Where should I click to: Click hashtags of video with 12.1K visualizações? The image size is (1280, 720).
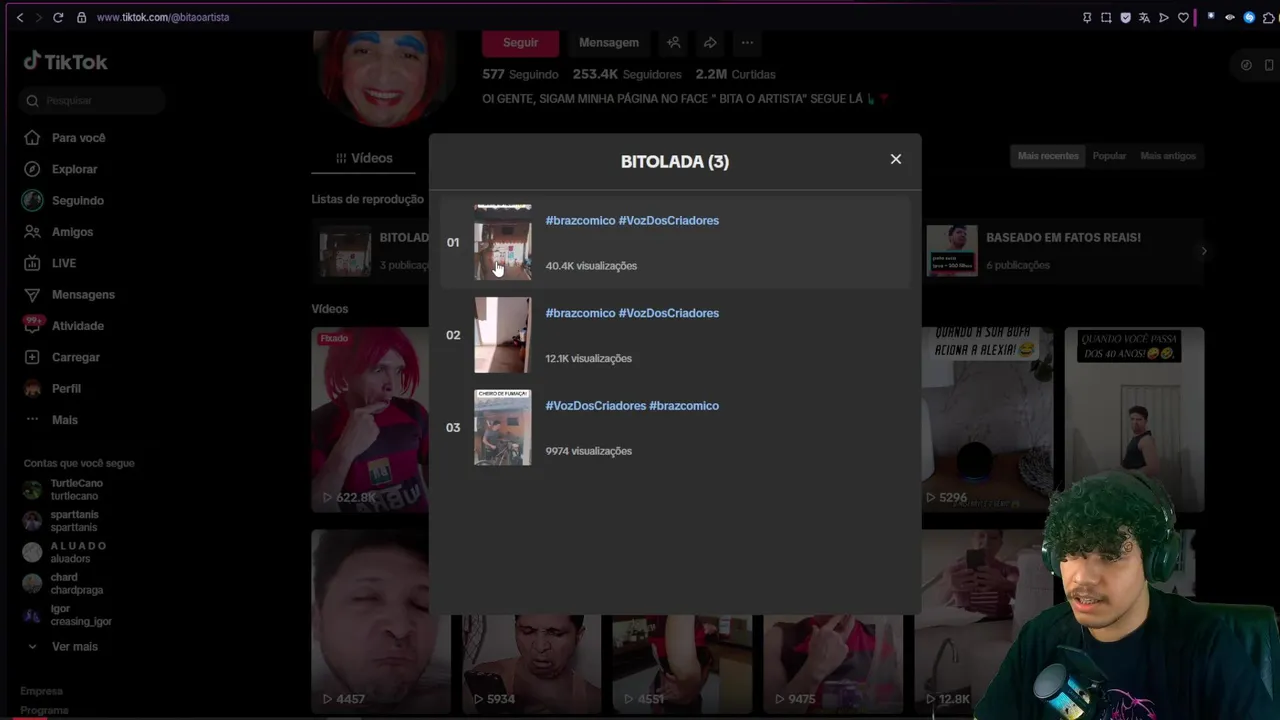point(632,313)
